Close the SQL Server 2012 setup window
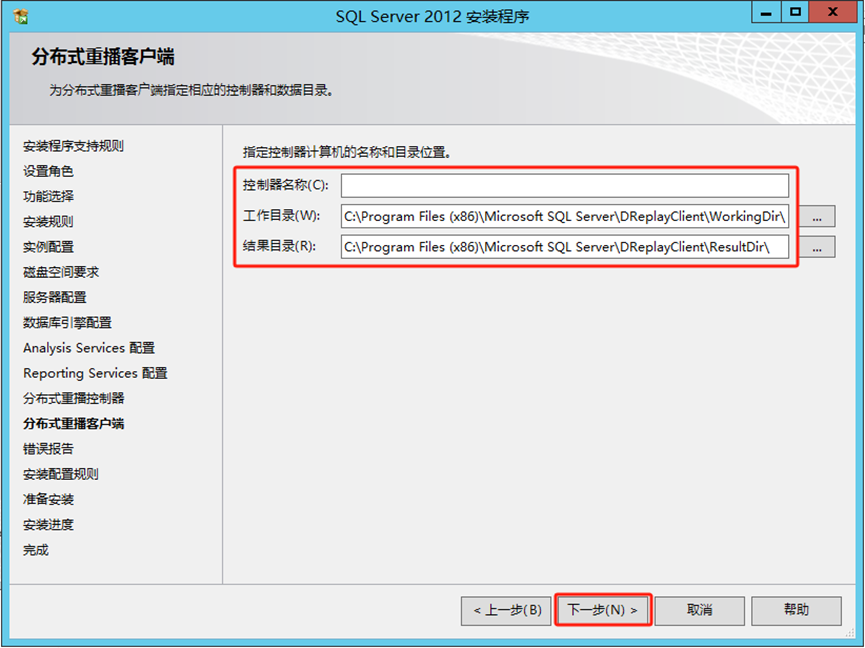 tap(832, 13)
